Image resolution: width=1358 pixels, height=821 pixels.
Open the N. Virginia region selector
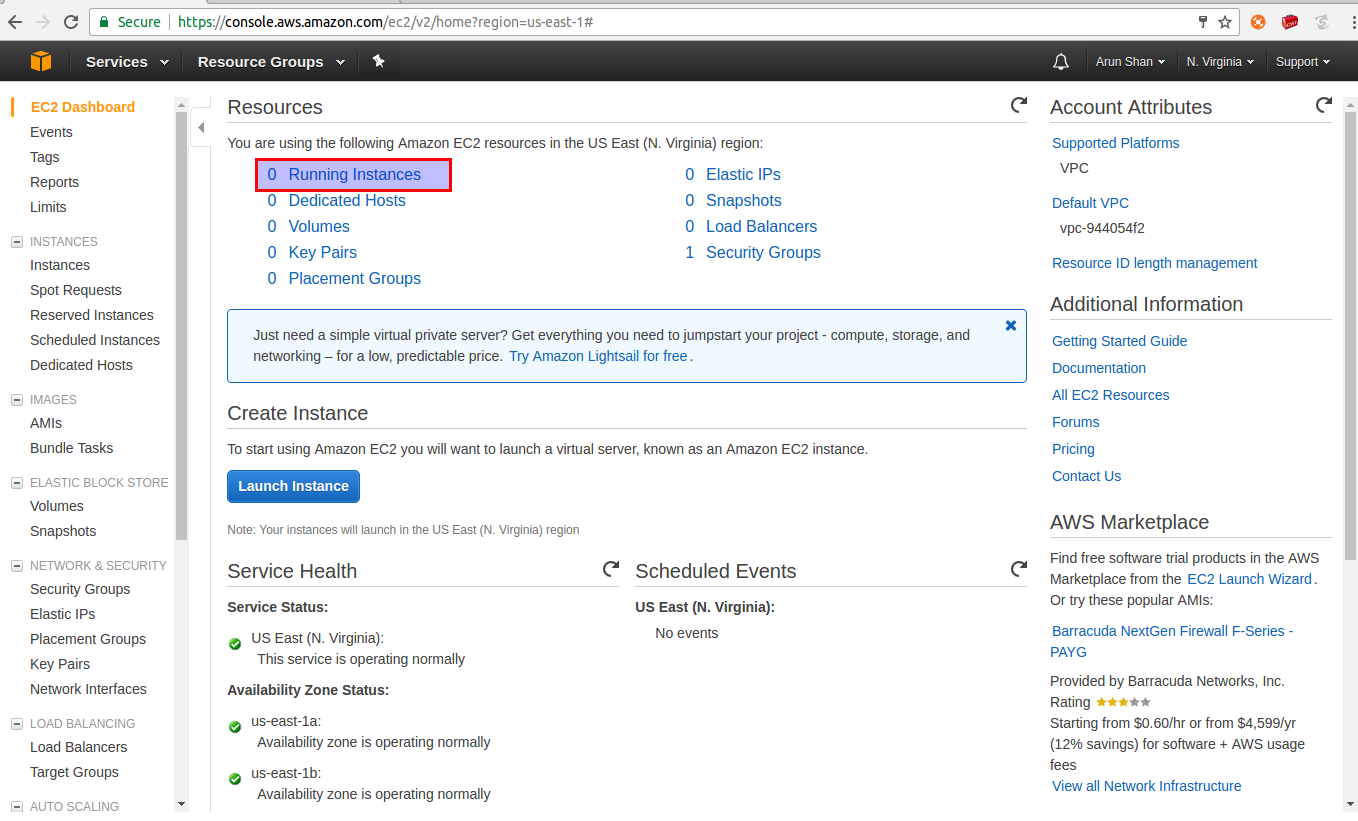(x=1220, y=62)
